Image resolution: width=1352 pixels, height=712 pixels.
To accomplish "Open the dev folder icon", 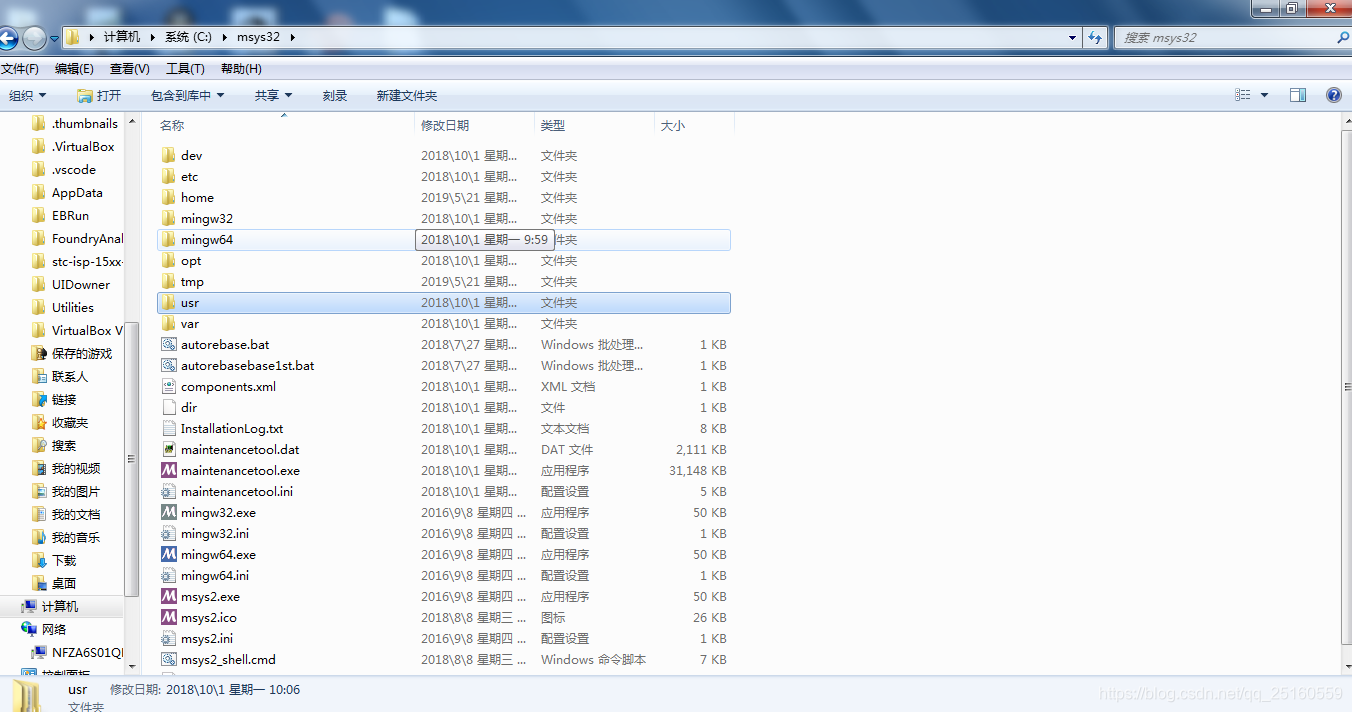I will pyautogui.click(x=169, y=155).
